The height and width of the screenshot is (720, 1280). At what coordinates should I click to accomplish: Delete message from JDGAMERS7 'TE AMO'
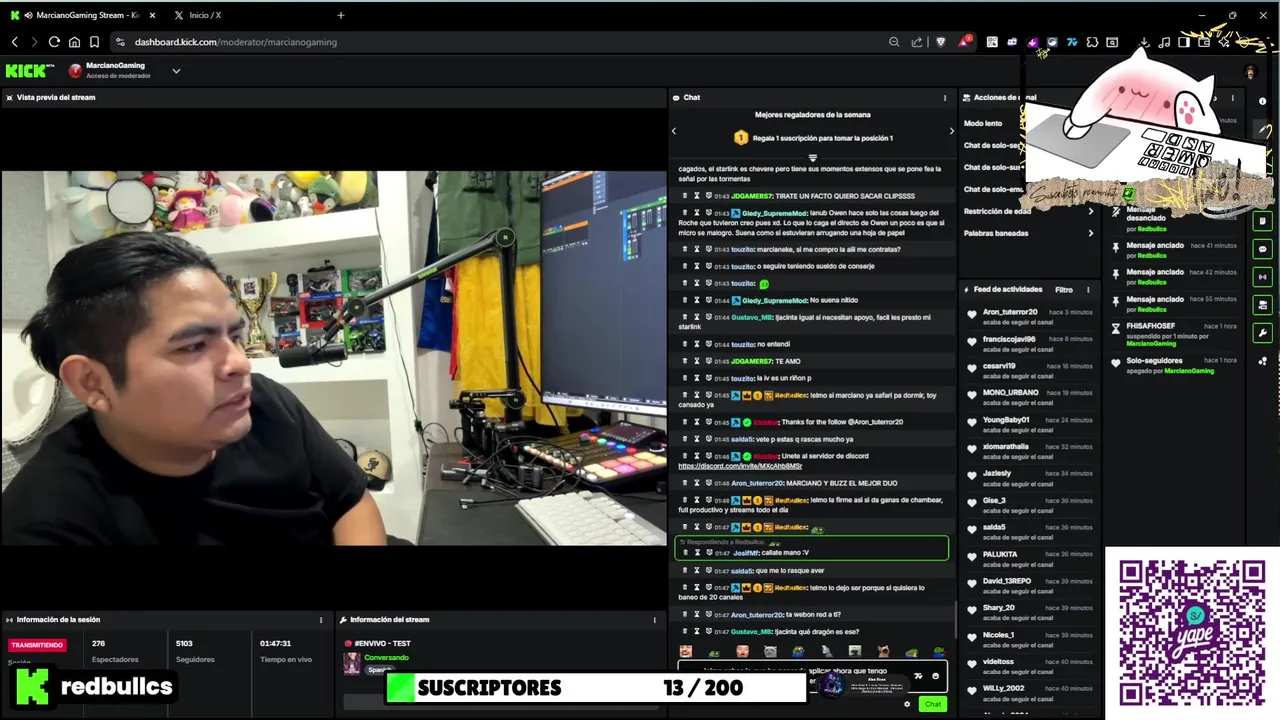pyautogui.click(x=685, y=361)
